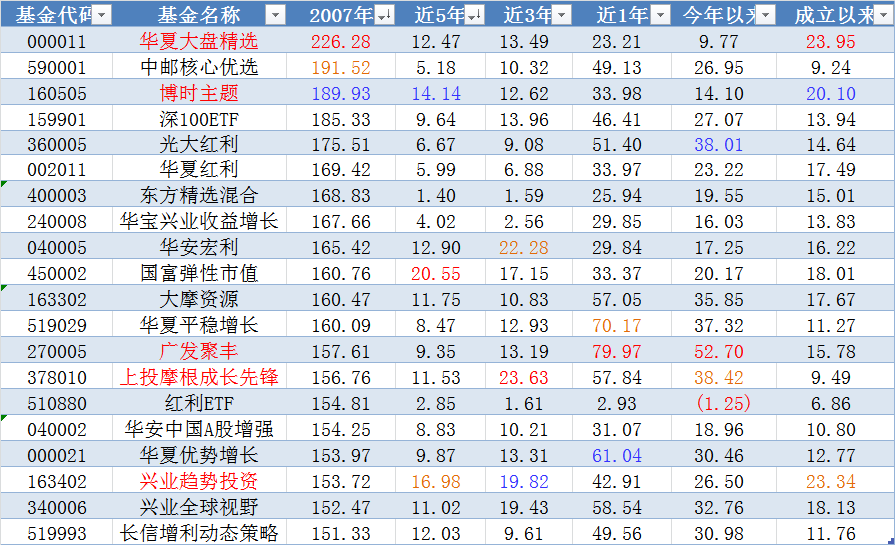Viewport: 895px width, 545px height.
Task: Click fund code 002011
Action: point(57,170)
